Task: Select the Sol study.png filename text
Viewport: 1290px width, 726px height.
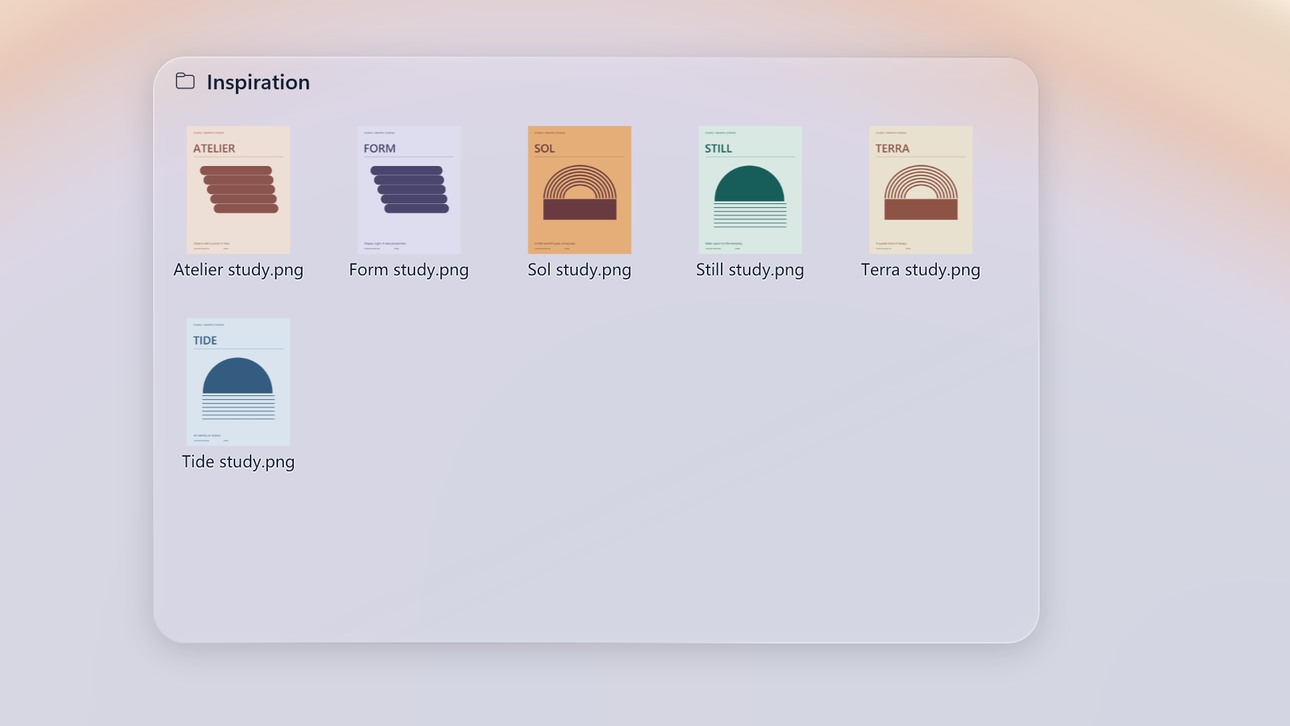Action: (x=580, y=270)
